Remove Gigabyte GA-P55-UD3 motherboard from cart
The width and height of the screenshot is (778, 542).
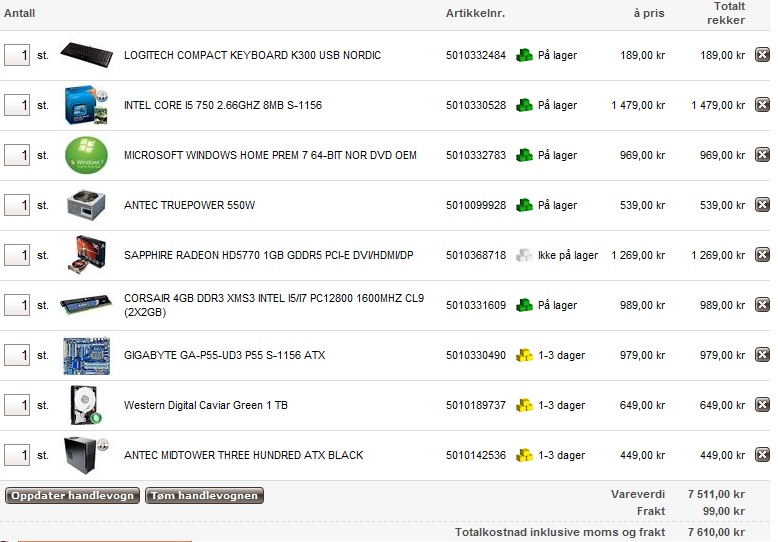click(762, 355)
